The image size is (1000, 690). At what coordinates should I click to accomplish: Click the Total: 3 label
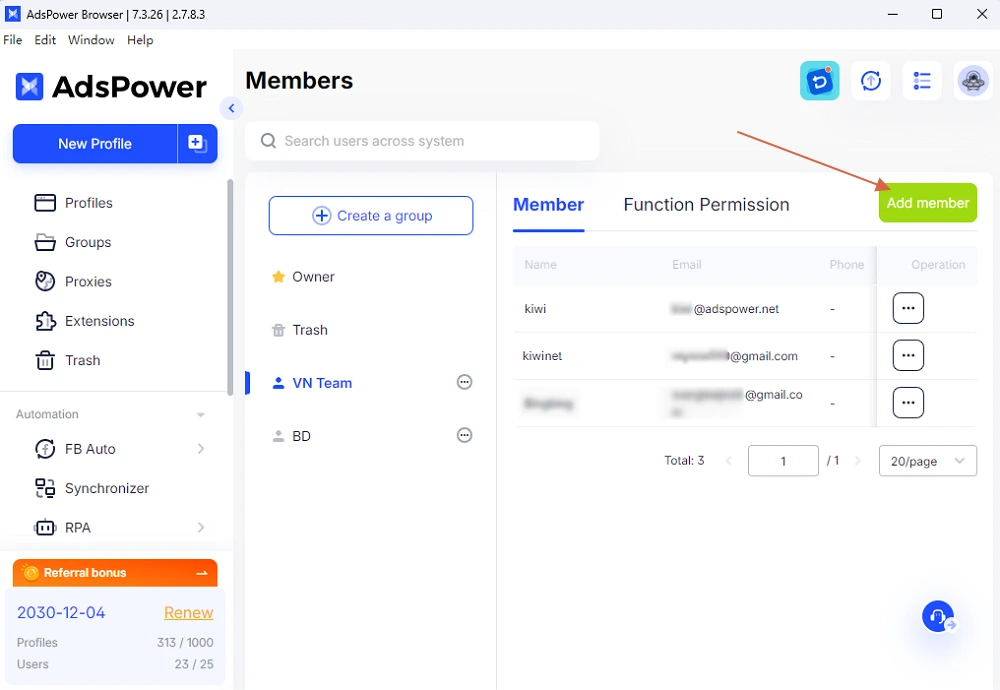pyautogui.click(x=684, y=460)
